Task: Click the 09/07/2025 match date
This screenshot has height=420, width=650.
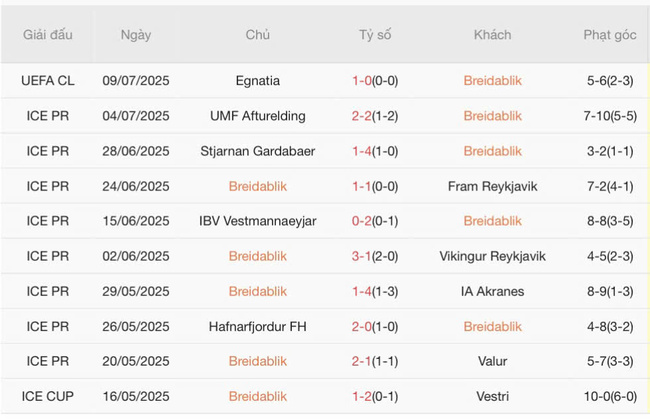Action: [136, 81]
